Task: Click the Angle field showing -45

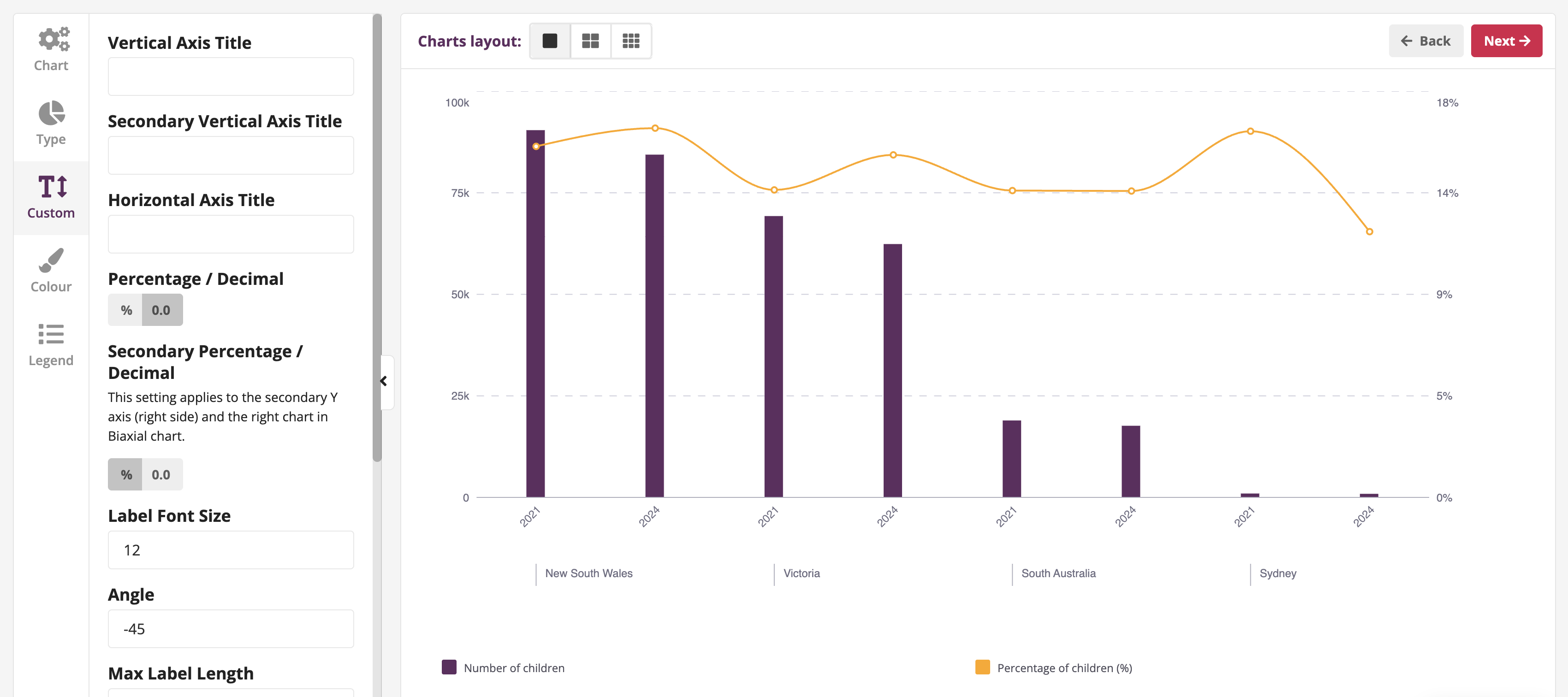Action: pos(231,629)
